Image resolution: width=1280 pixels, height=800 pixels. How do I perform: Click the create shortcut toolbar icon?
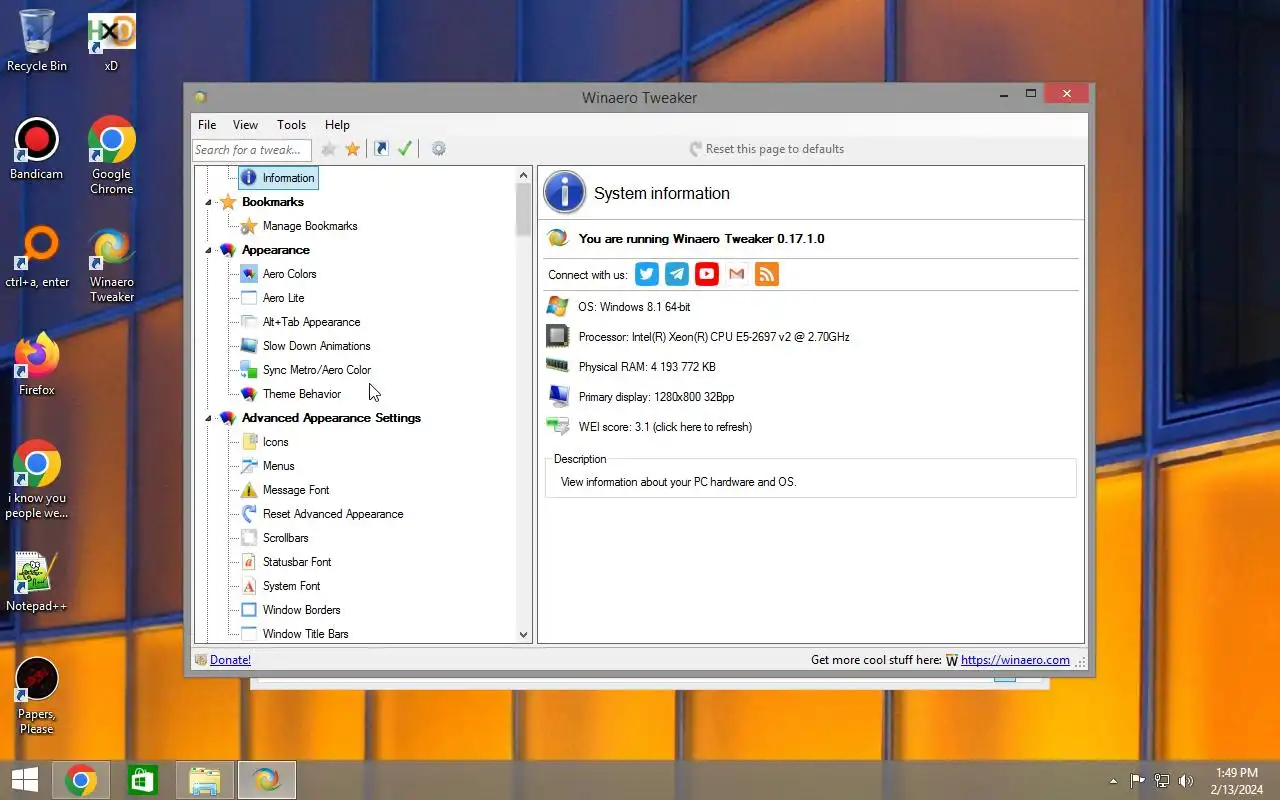click(x=381, y=149)
